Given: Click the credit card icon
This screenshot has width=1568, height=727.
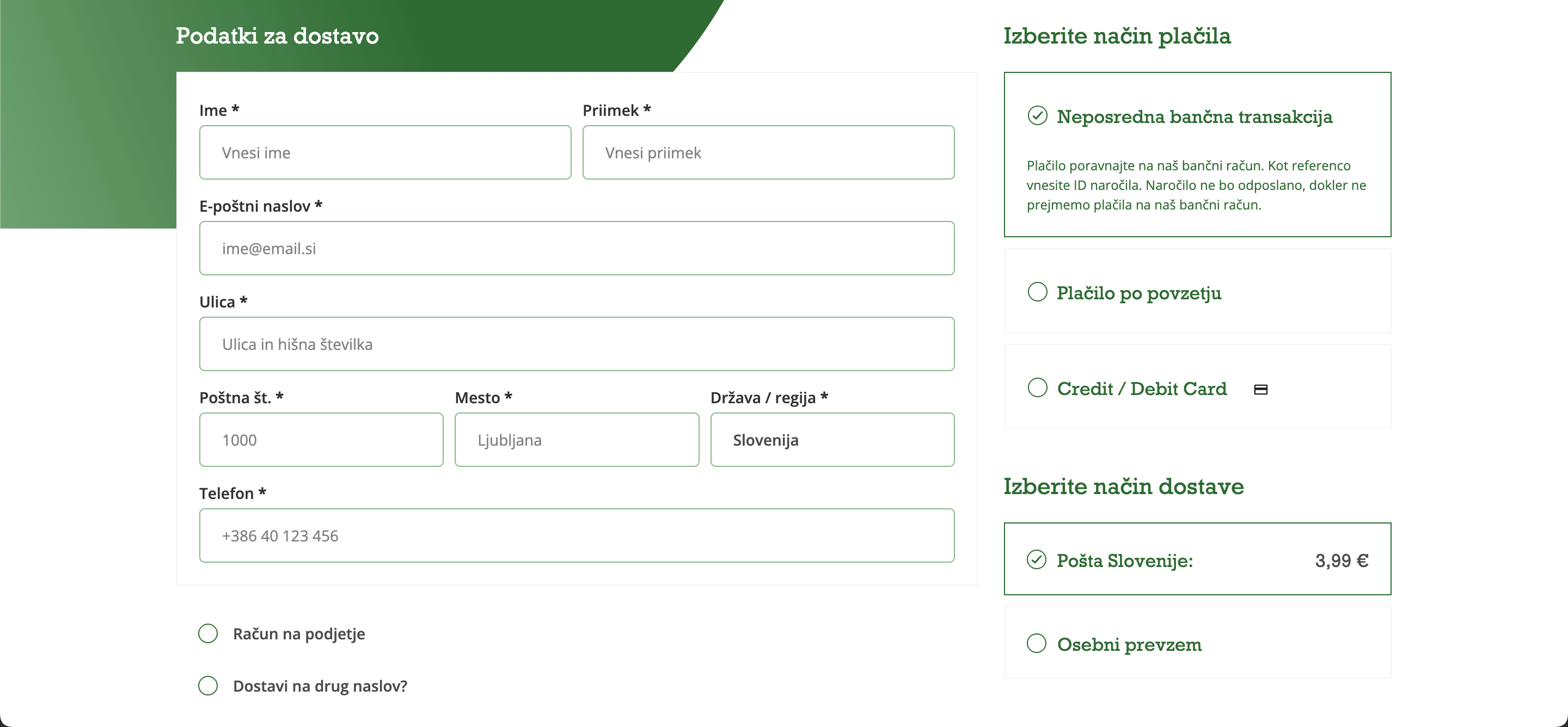Looking at the screenshot, I should coord(1260,390).
